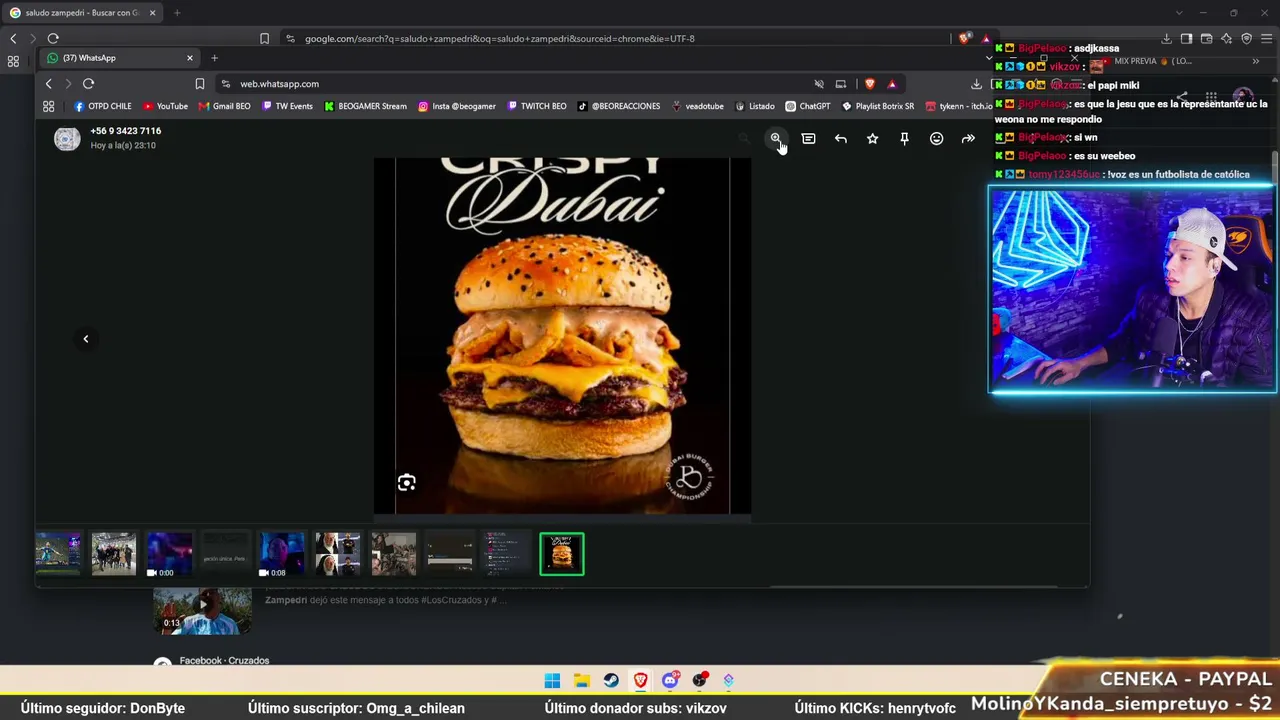Open the Listado bookmark
Viewport: 1280px width, 720px height.
click(x=755, y=106)
